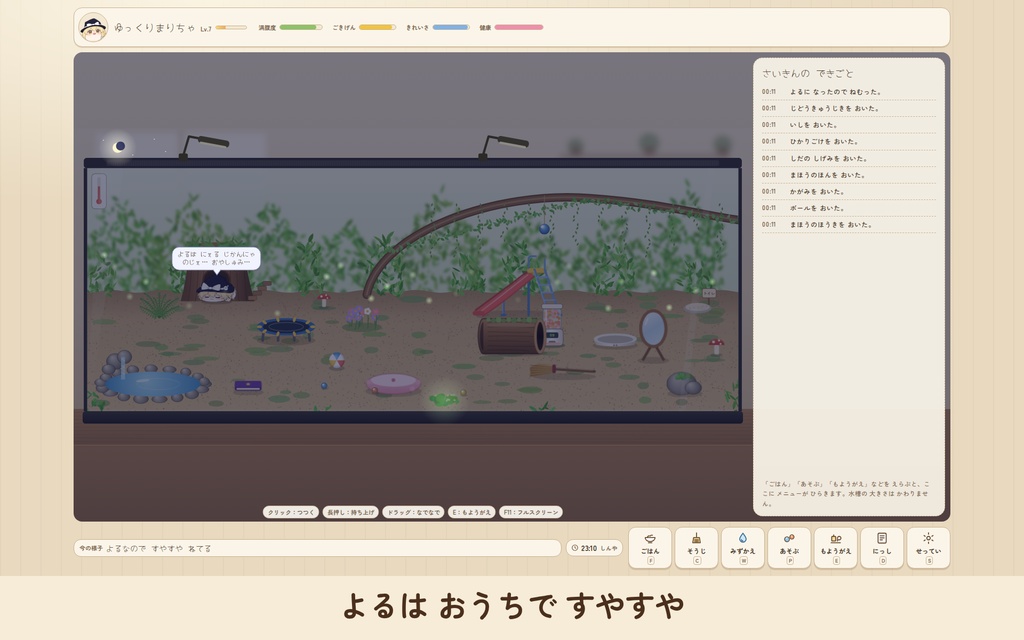Click the yukkuri speech bubble
The width and height of the screenshot is (1024, 640).
tap(216, 259)
